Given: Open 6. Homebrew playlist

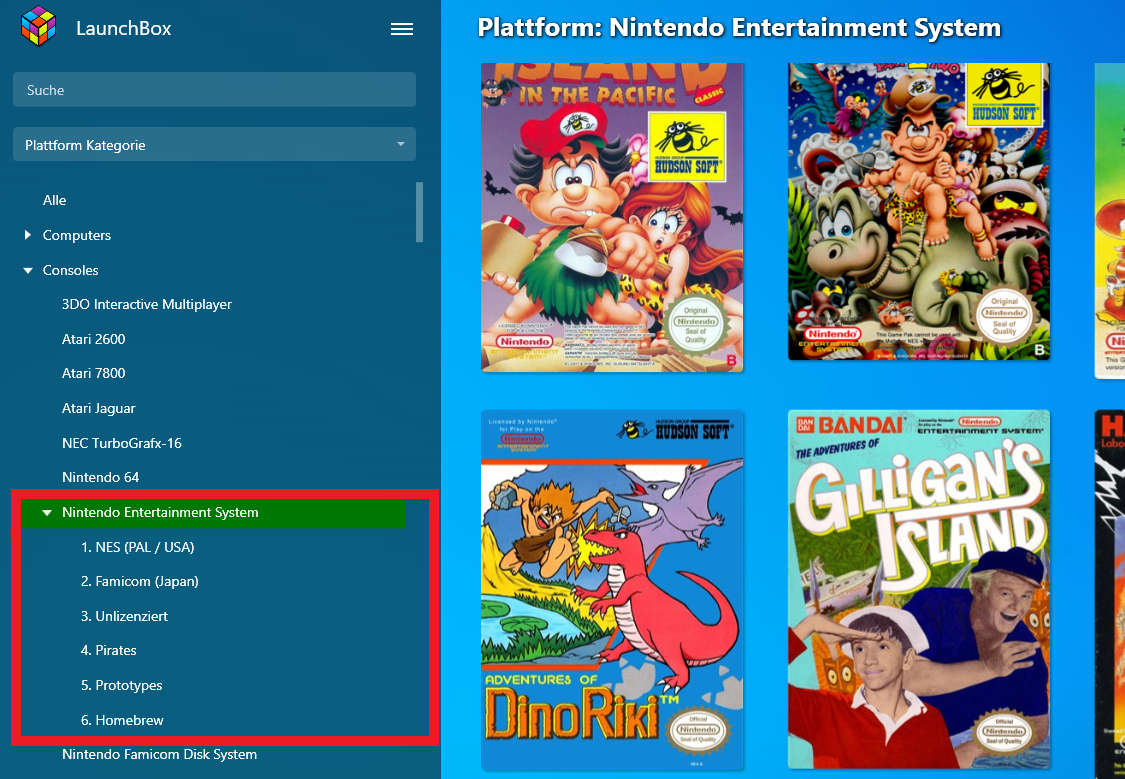Looking at the screenshot, I should pos(122,720).
